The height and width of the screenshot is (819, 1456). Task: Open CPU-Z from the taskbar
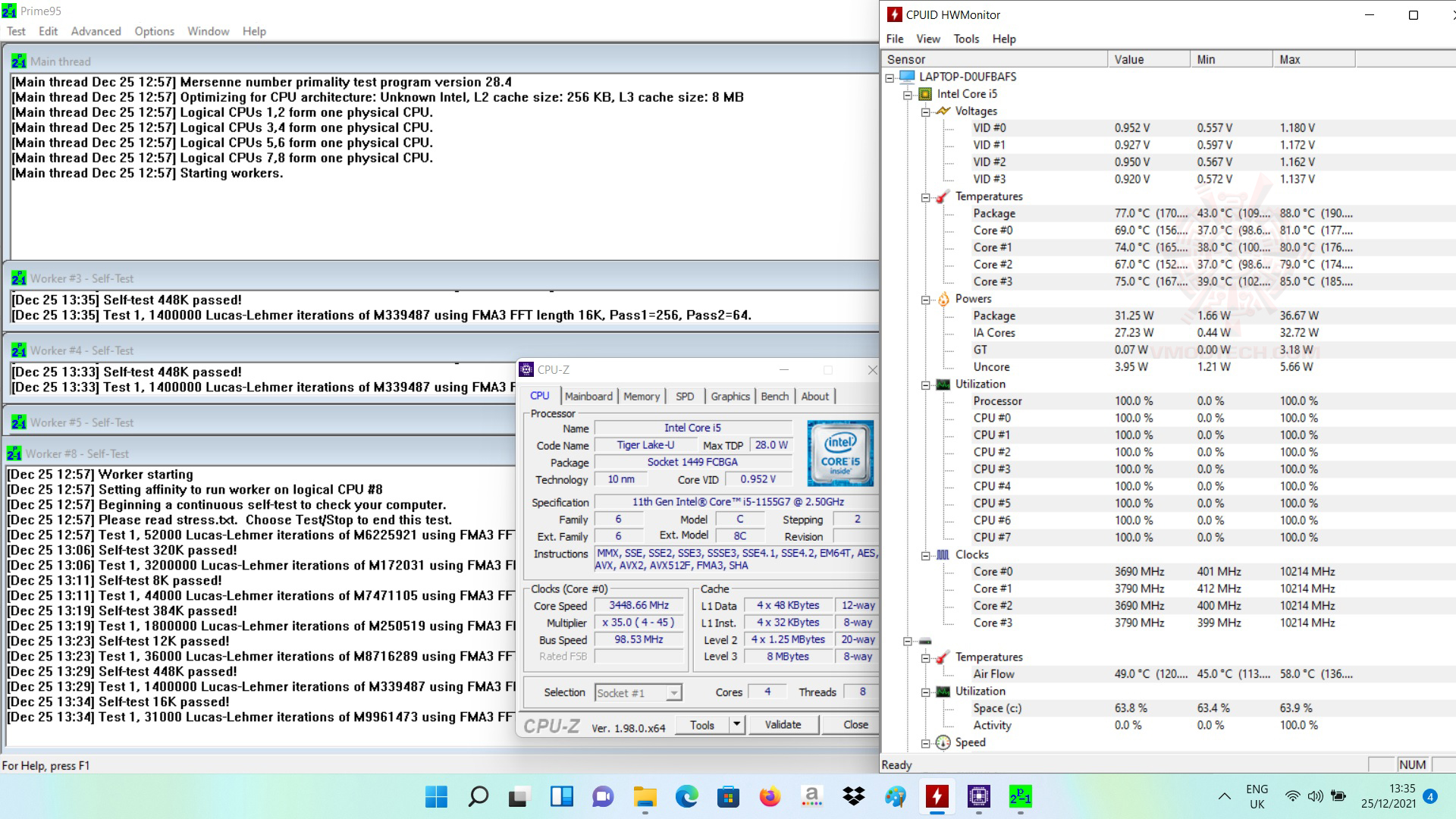click(978, 796)
